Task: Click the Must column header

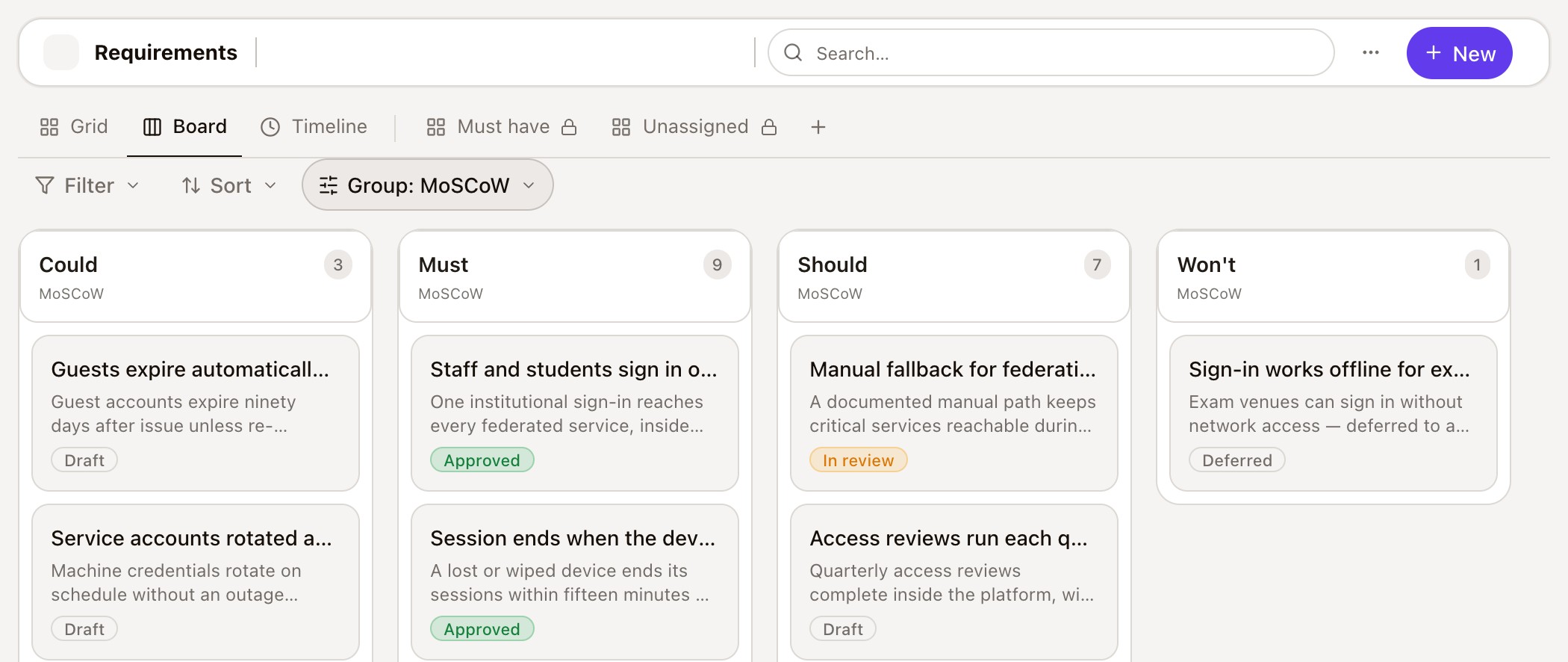Action: [x=575, y=276]
